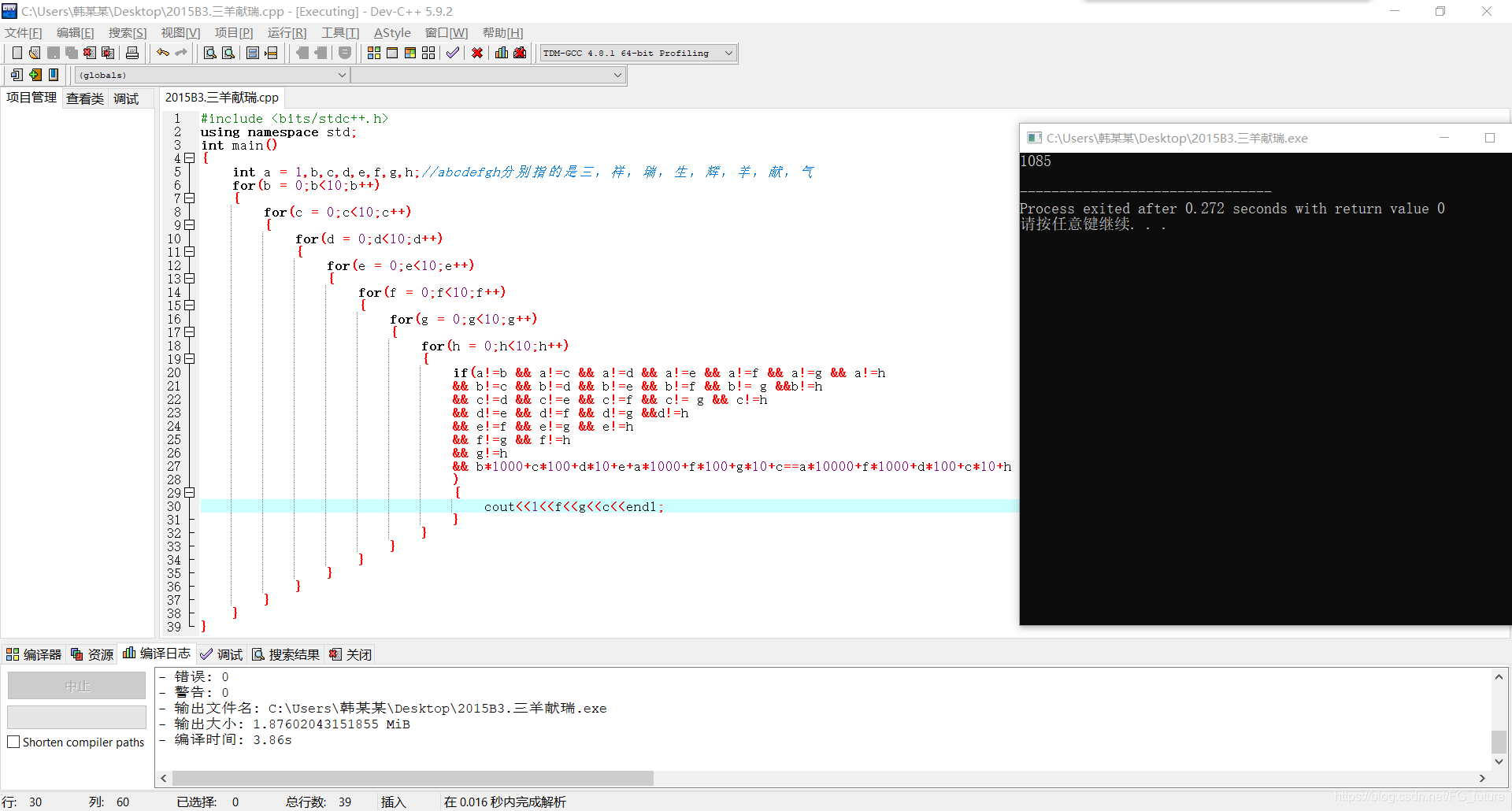The image size is (1512, 811).
Task: Open the 文件[F] menu
Action: click(x=24, y=32)
